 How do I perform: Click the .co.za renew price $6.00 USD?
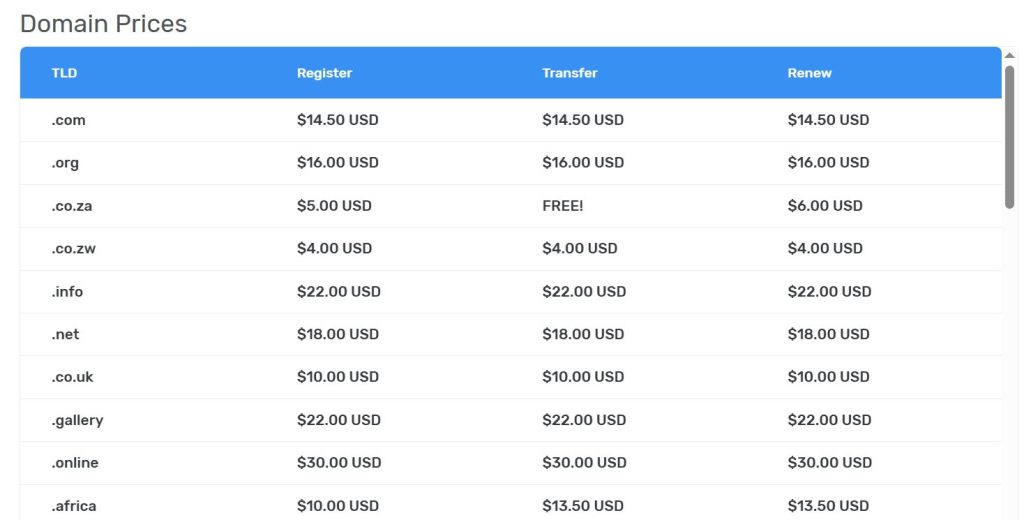pyautogui.click(x=824, y=206)
